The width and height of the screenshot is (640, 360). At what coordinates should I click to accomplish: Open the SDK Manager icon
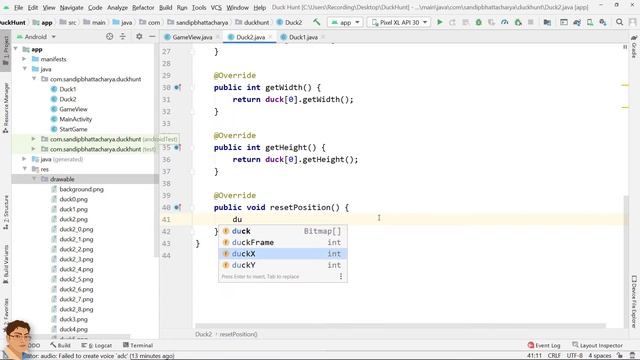coord(603,22)
